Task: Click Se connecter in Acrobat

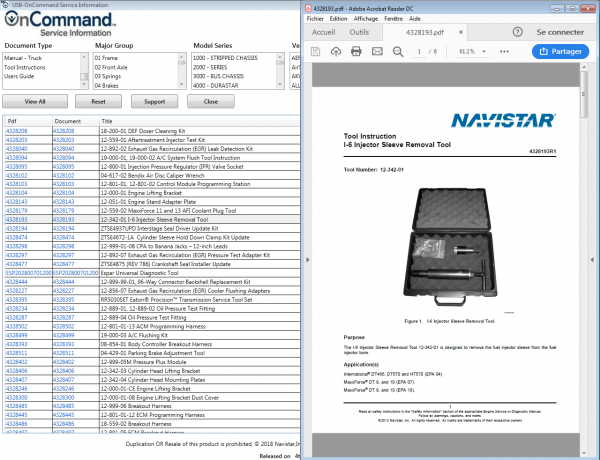Action: 560,32
